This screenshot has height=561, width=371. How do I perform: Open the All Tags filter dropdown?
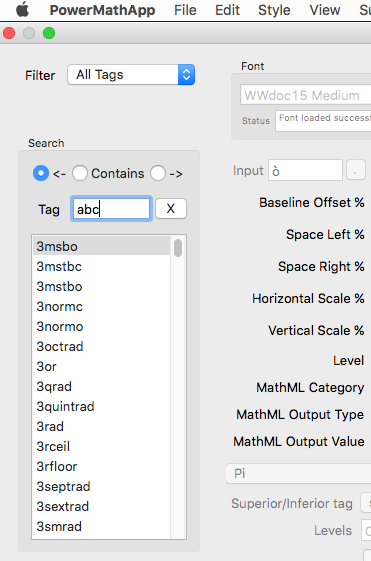tap(131, 75)
